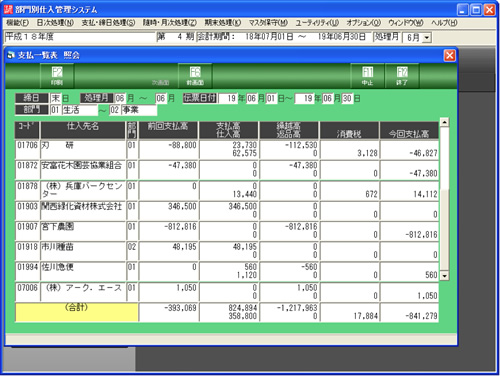Maximize the main application window
This screenshot has width=500, height=376.
tap(476, 10)
